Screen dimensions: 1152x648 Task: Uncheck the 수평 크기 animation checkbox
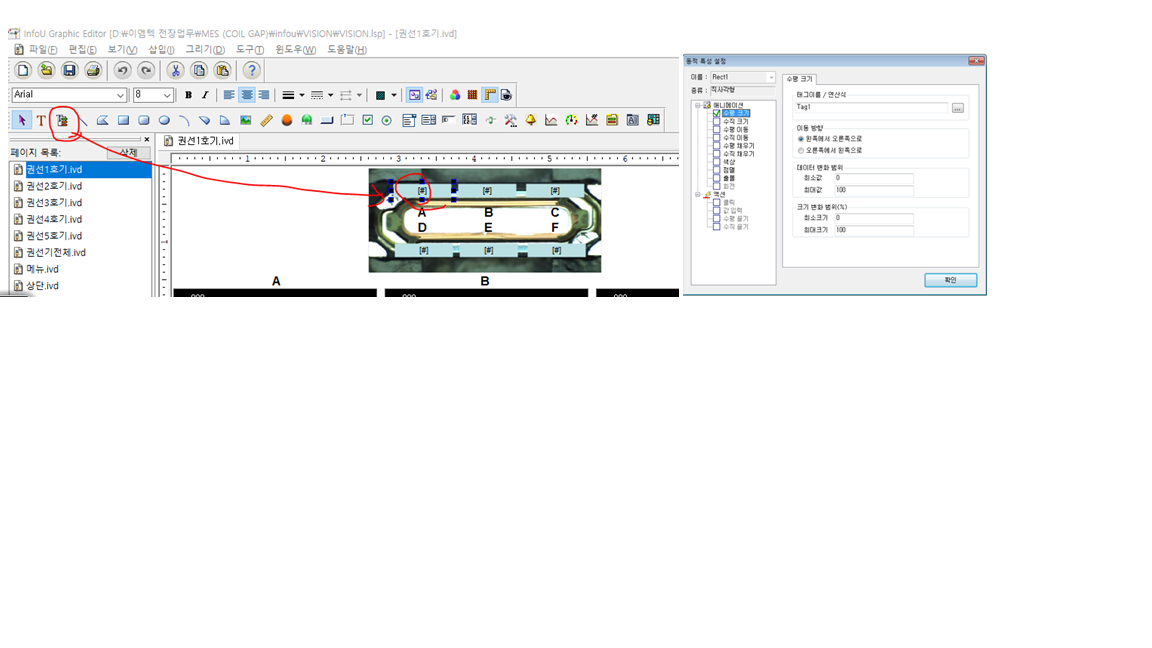[717, 114]
